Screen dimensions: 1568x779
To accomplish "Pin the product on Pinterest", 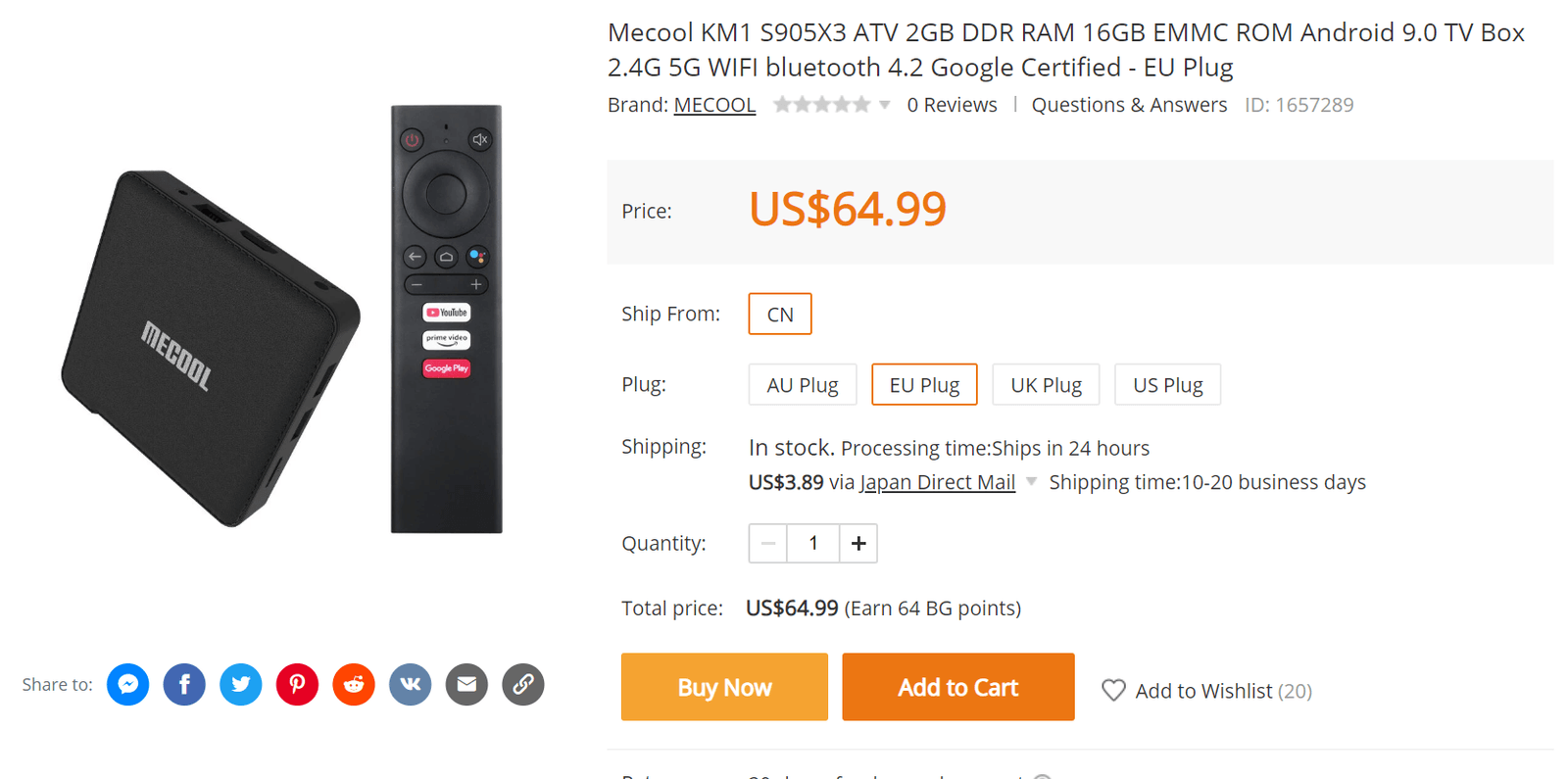I will point(297,684).
